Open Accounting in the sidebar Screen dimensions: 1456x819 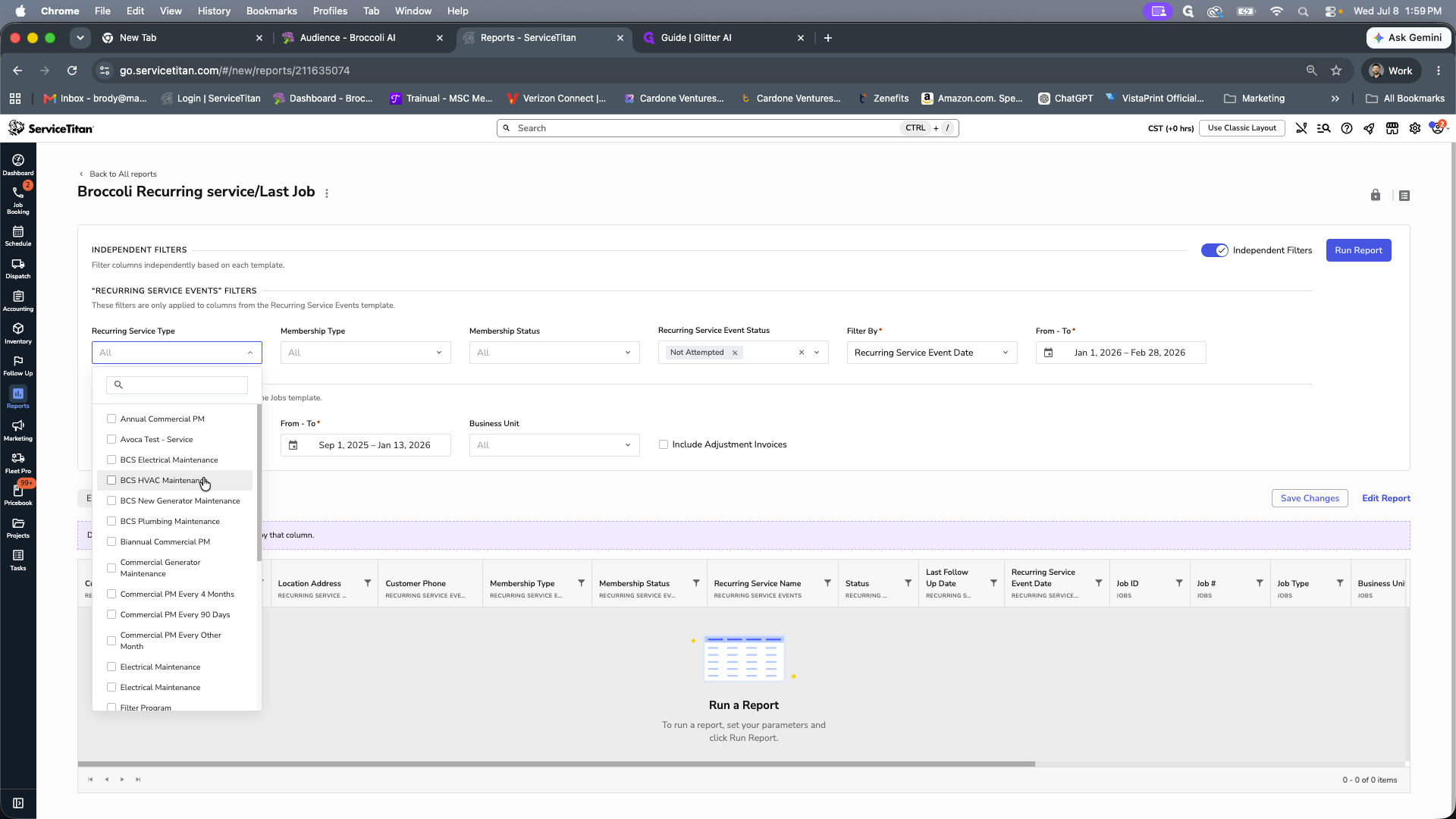[18, 301]
